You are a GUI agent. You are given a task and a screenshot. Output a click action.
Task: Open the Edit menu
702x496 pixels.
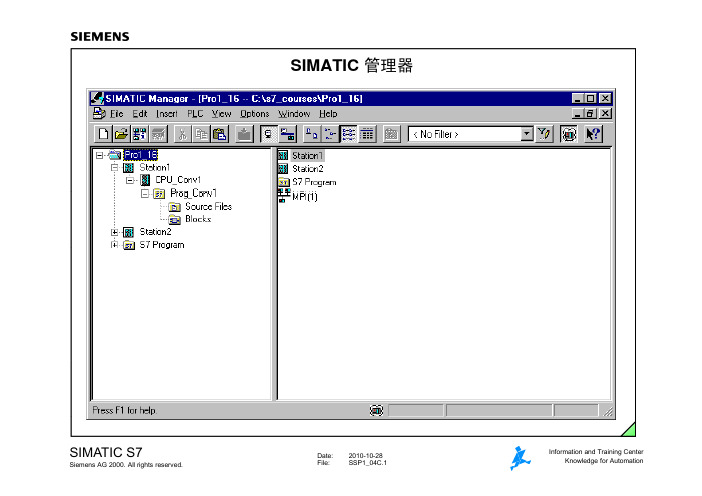(140, 114)
